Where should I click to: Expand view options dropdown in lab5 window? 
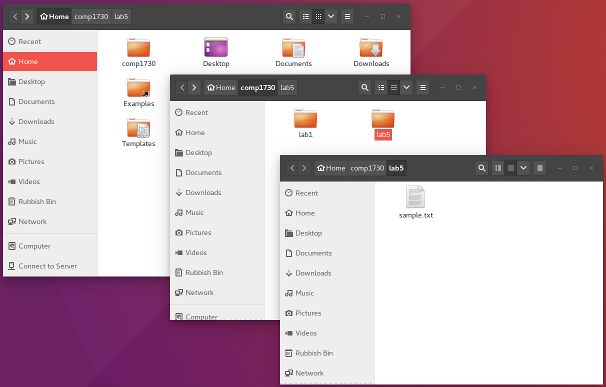click(523, 168)
